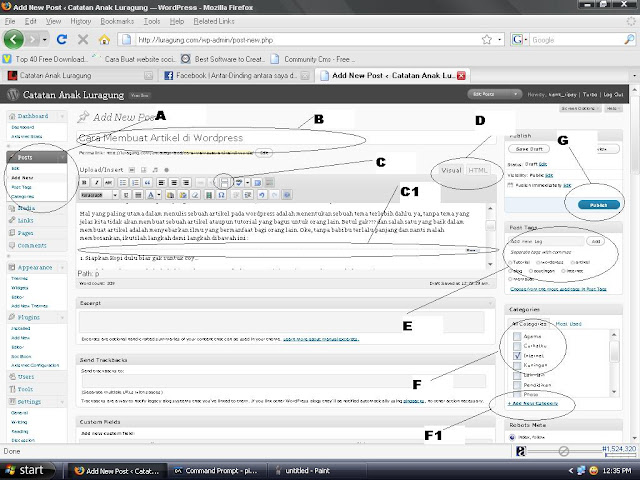
Task: Open Firefox Bookmarks menu
Action: [117, 21]
